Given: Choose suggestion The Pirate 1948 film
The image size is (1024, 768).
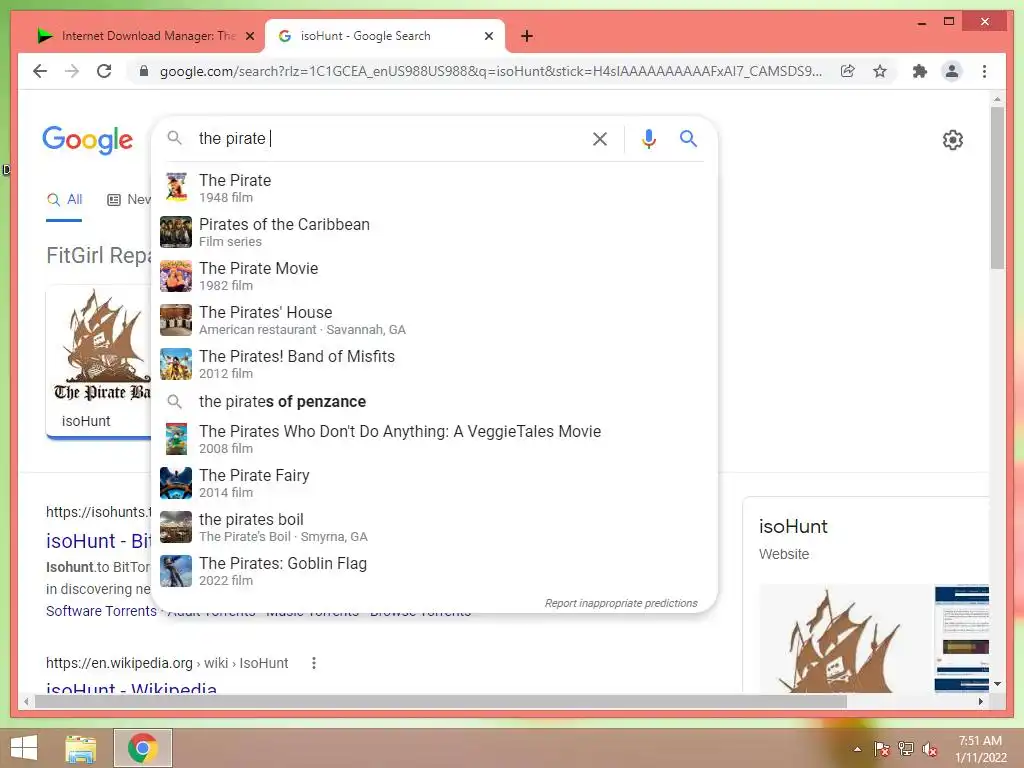Looking at the screenshot, I should (x=434, y=187).
